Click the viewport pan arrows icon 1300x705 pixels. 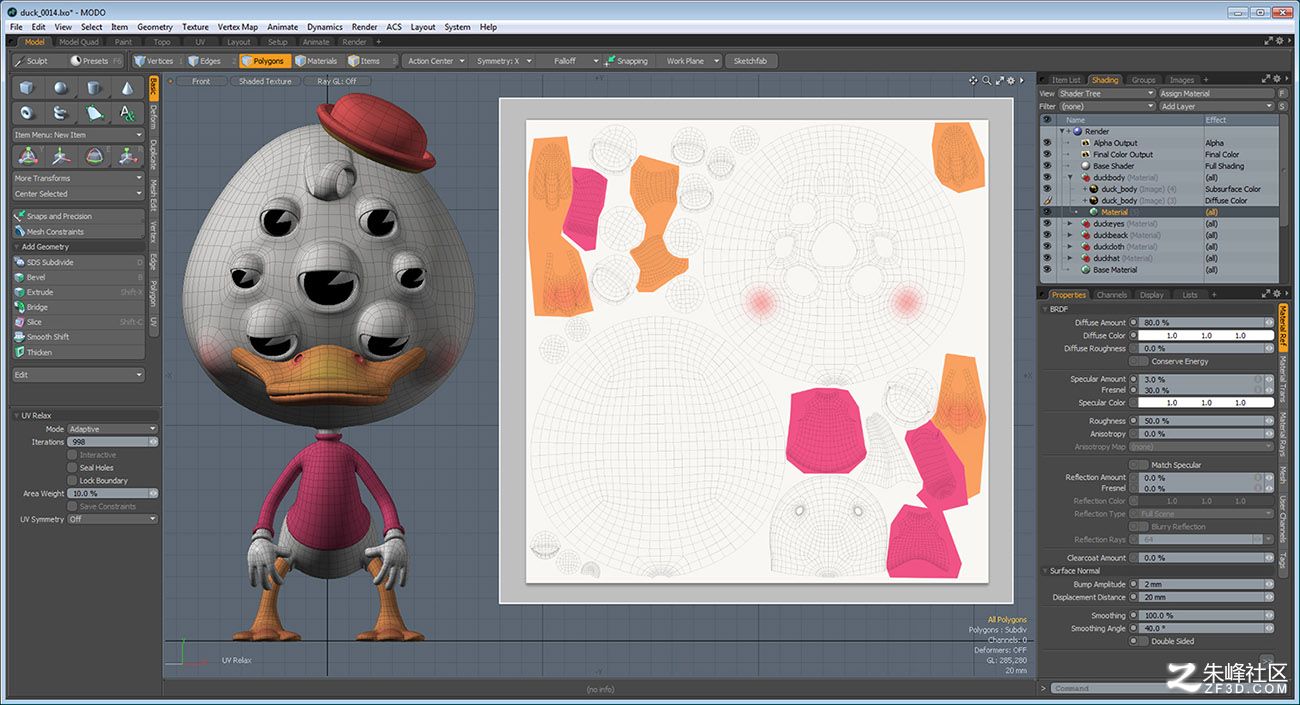click(974, 80)
